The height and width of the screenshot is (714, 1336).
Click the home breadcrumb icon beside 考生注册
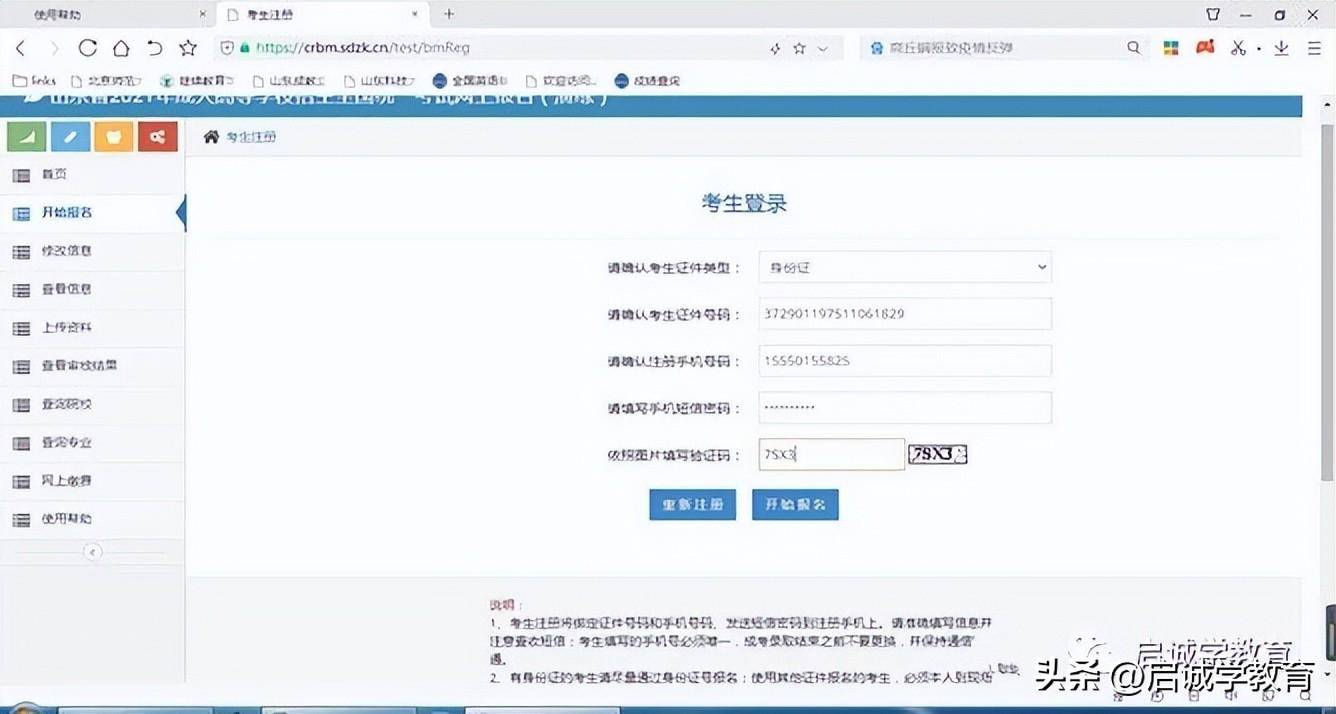click(210, 137)
